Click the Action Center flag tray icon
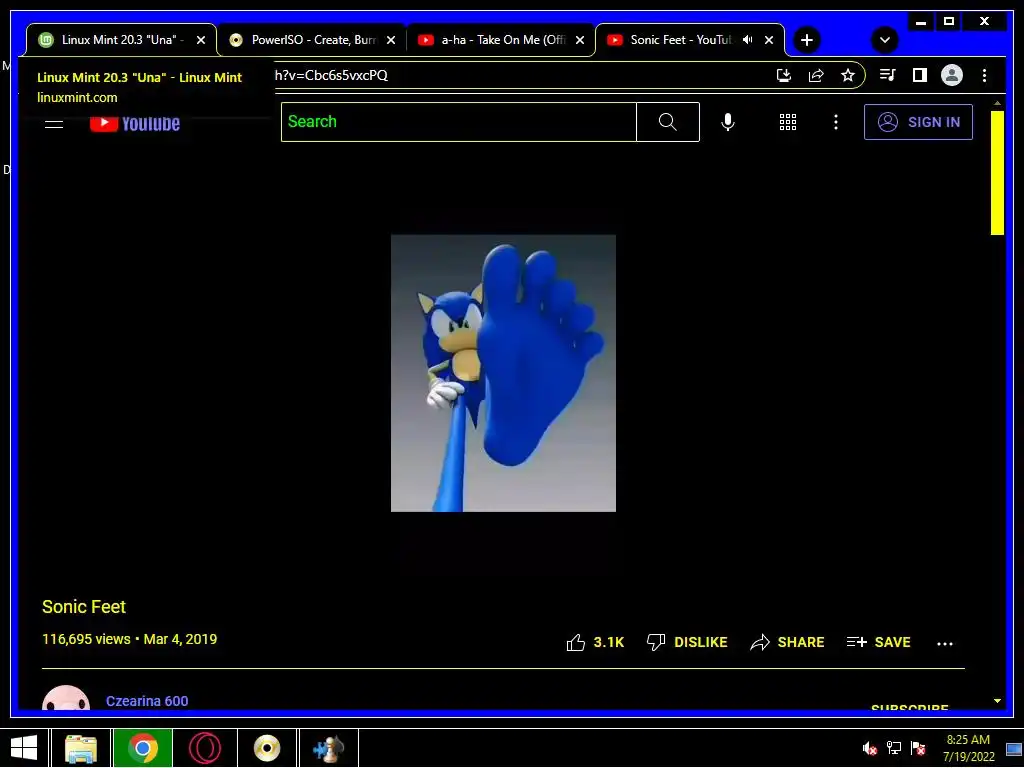The image size is (1024, 768). pos(918,748)
